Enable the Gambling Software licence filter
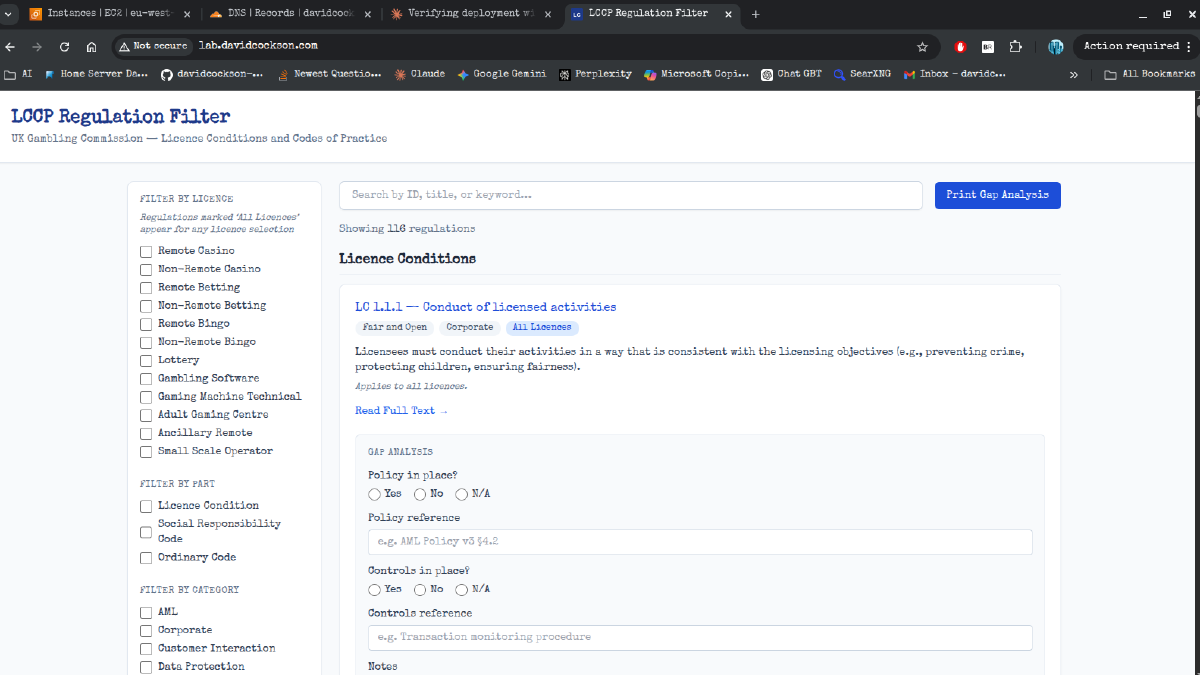1200x675 pixels. 146,379
